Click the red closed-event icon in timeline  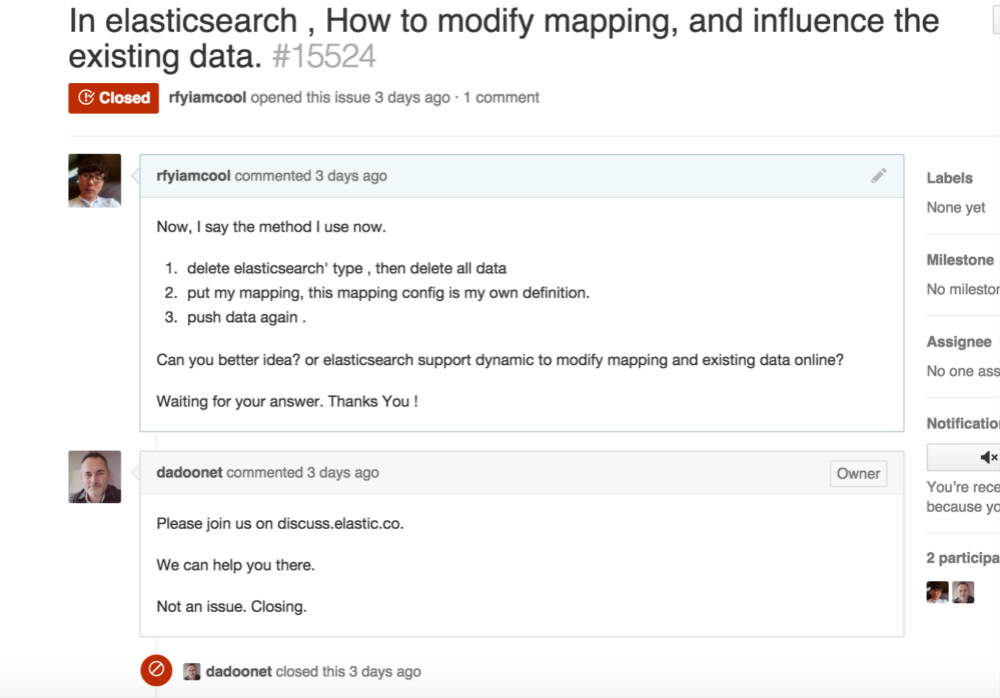point(156,671)
